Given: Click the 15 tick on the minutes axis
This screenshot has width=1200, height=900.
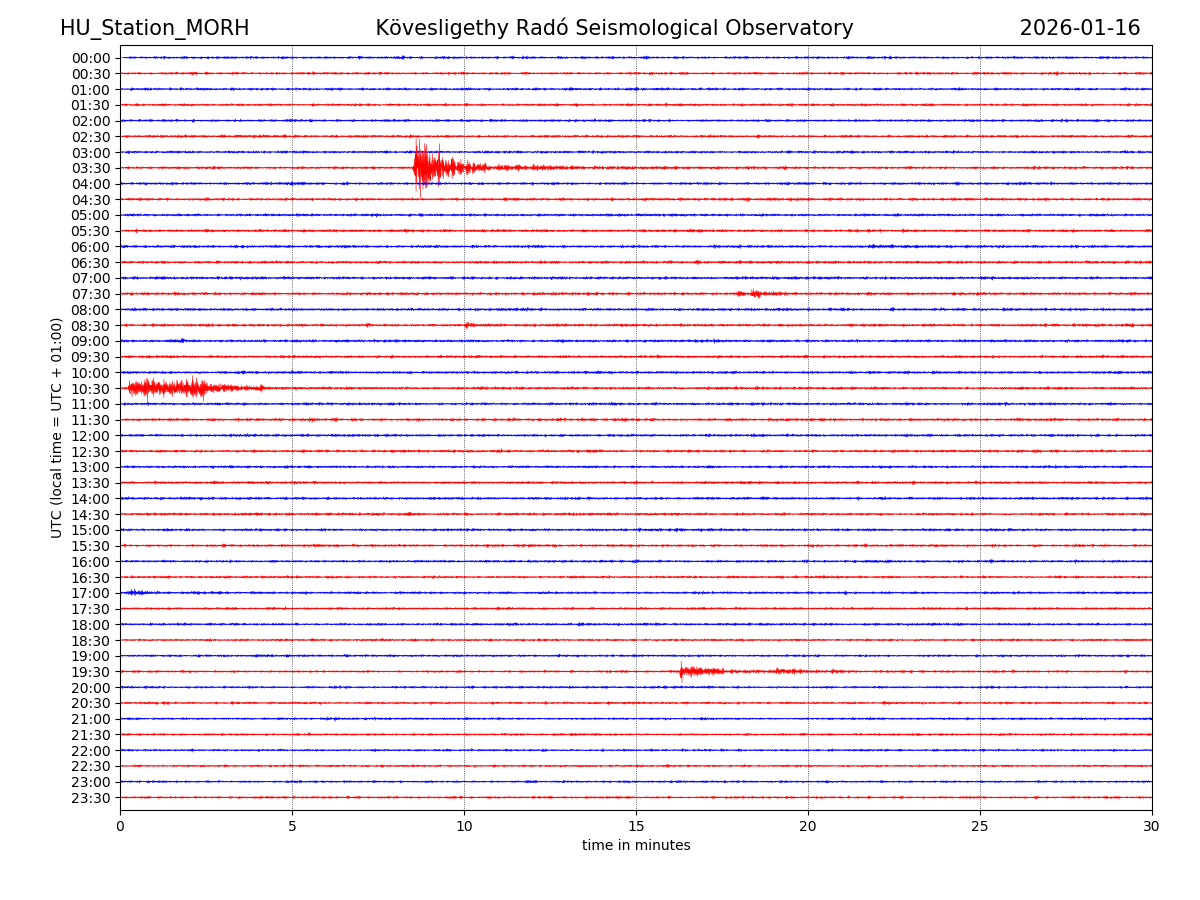Looking at the screenshot, I should click(636, 826).
